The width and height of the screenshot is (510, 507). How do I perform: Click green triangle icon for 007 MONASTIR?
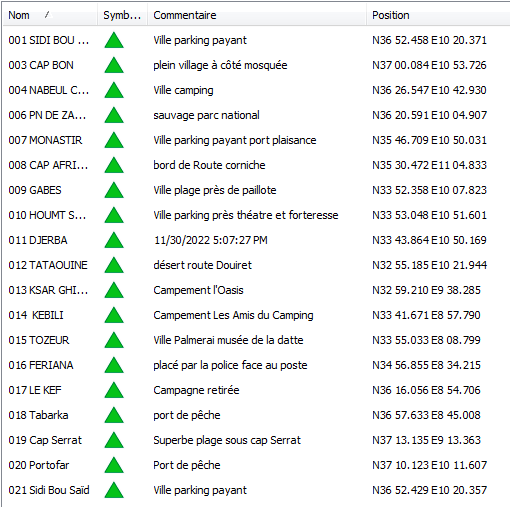click(114, 140)
